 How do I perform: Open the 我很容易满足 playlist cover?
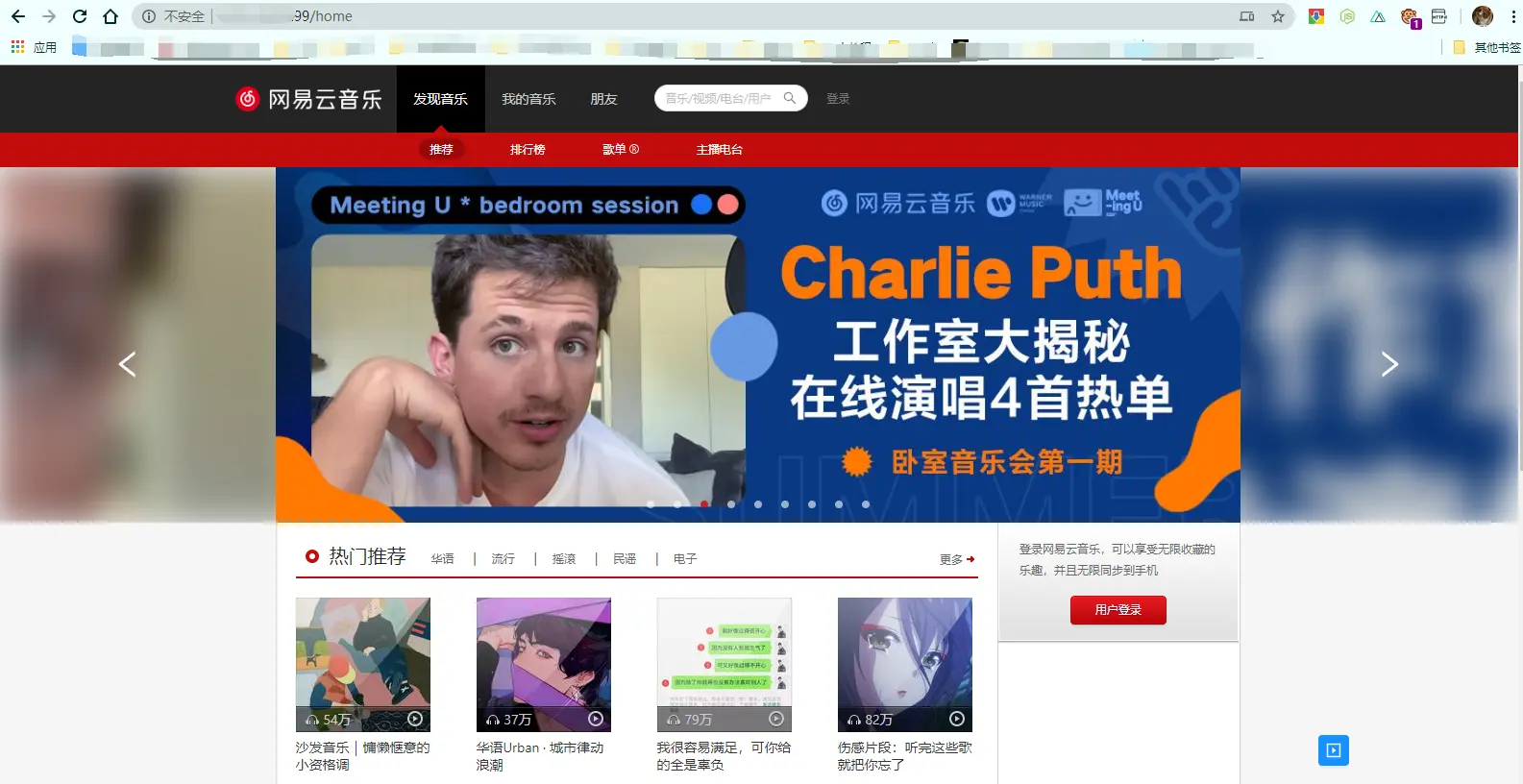(725, 665)
